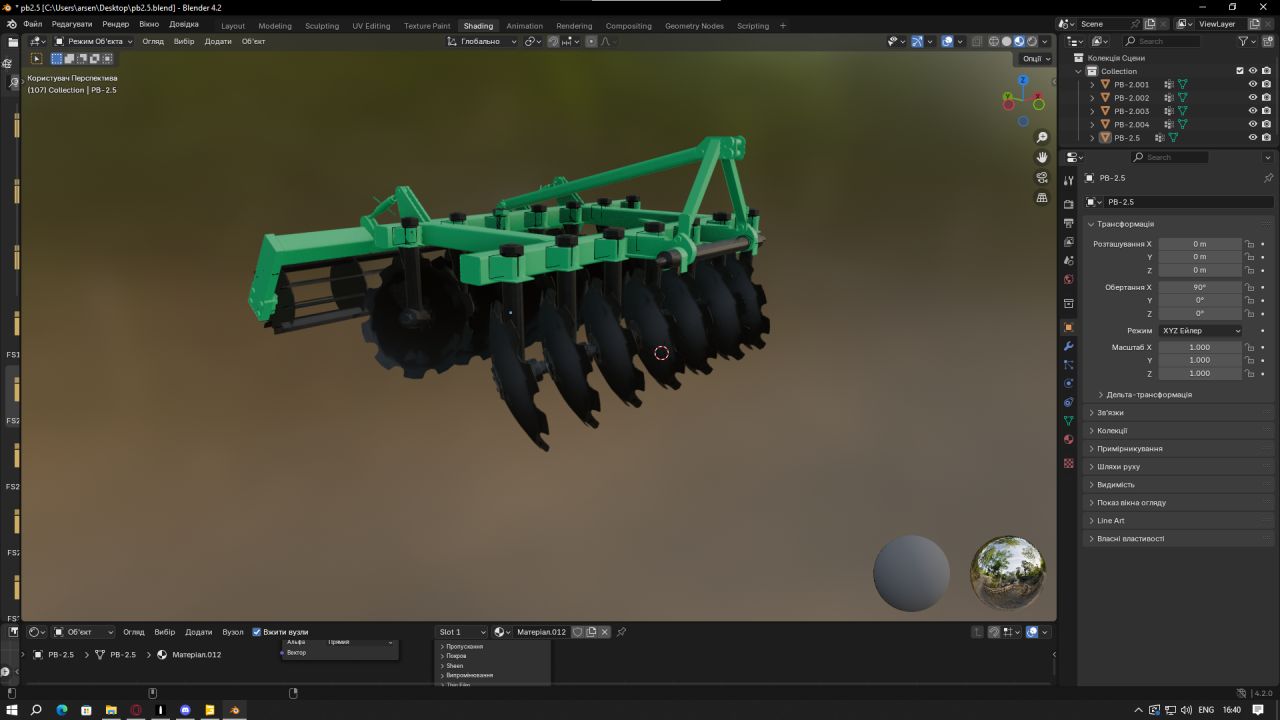Toggle Collection exclude checkbox in Outliner
The image size is (1280, 720).
point(1240,71)
